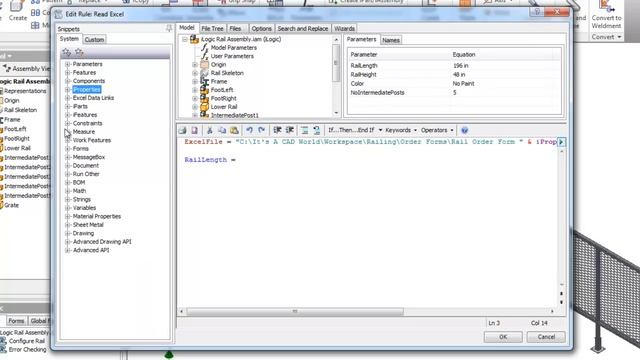
Task: Open the Search and Replace tab
Action: [x=303, y=29]
